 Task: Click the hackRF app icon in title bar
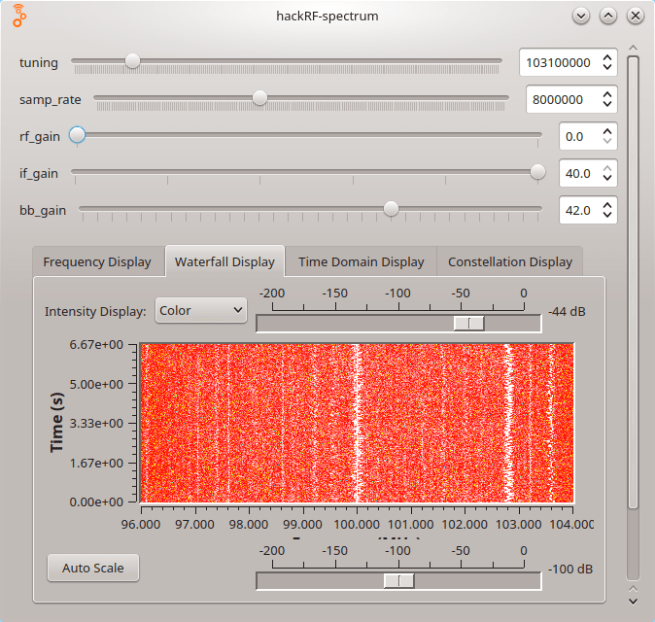click(x=20, y=16)
